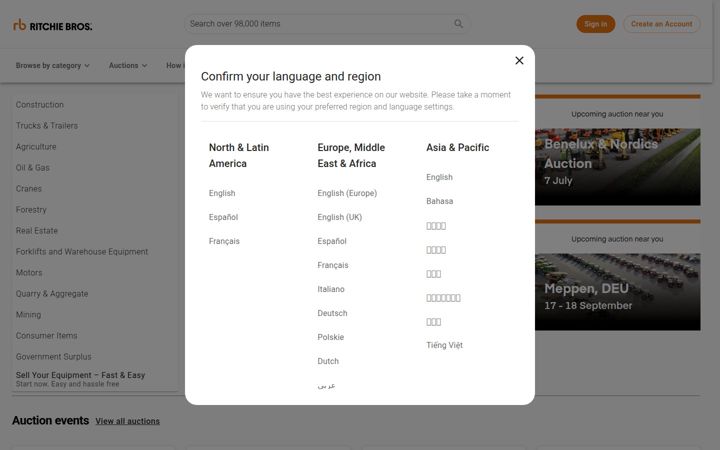Close the language and region dialog

pos(519,61)
